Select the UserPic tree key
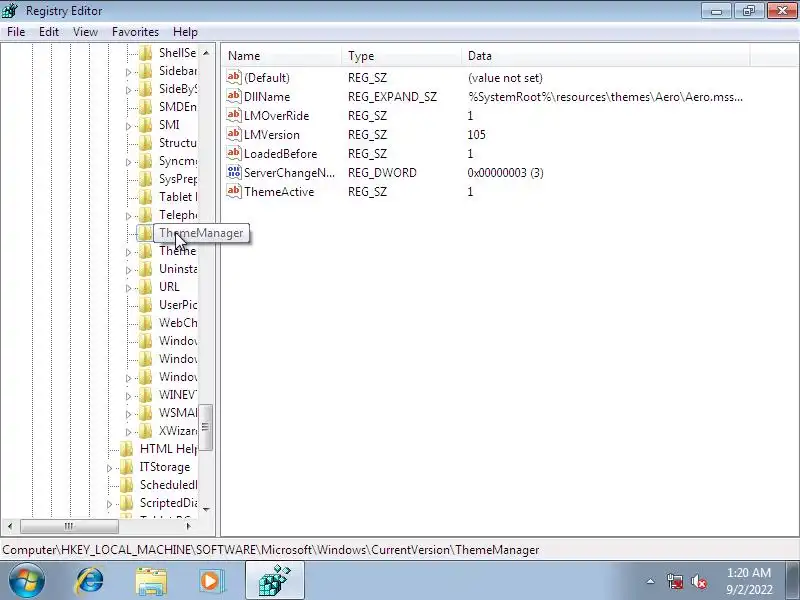Viewport: 800px width, 600px height. click(178, 305)
